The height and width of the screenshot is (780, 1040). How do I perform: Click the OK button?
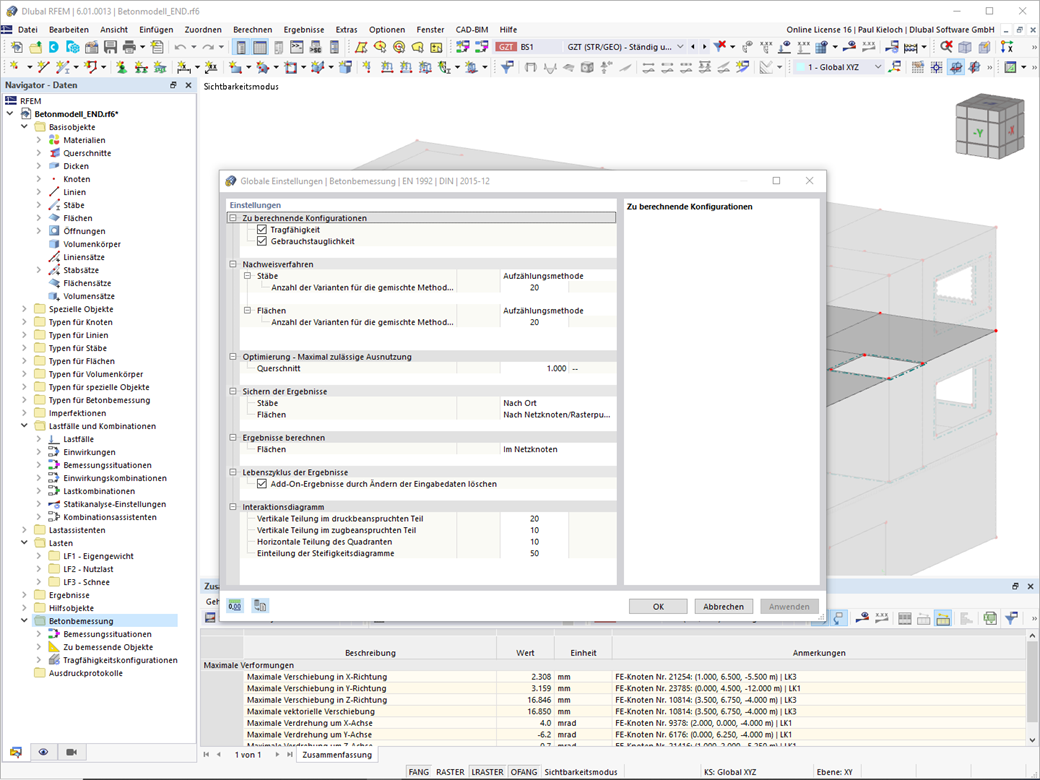click(658, 606)
